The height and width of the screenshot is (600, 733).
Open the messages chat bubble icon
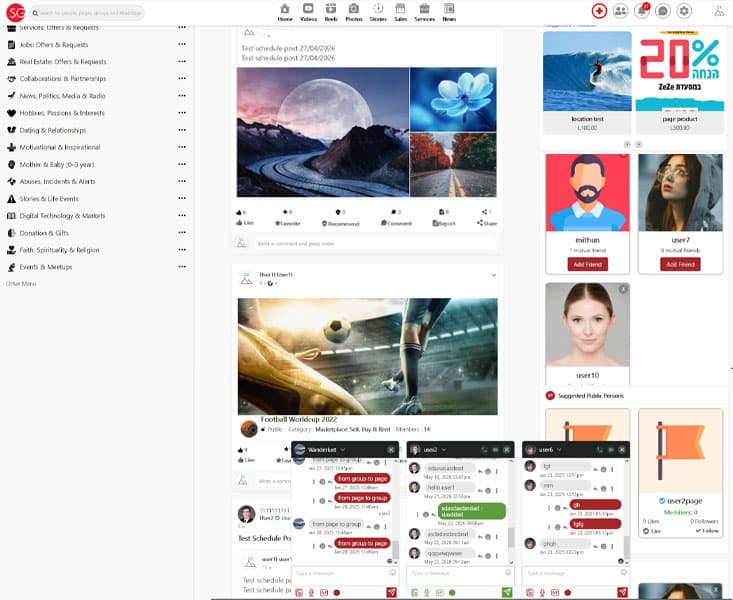pyautogui.click(x=663, y=11)
